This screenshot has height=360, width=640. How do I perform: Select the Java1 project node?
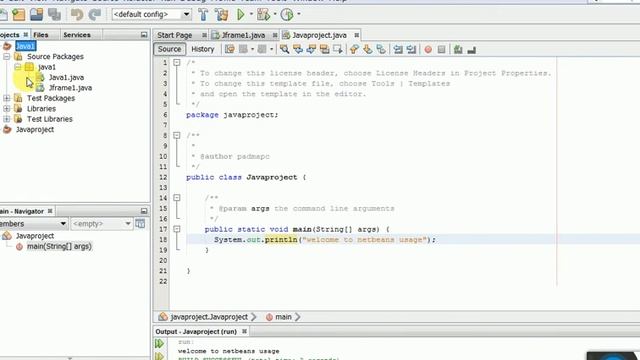[x=25, y=46]
